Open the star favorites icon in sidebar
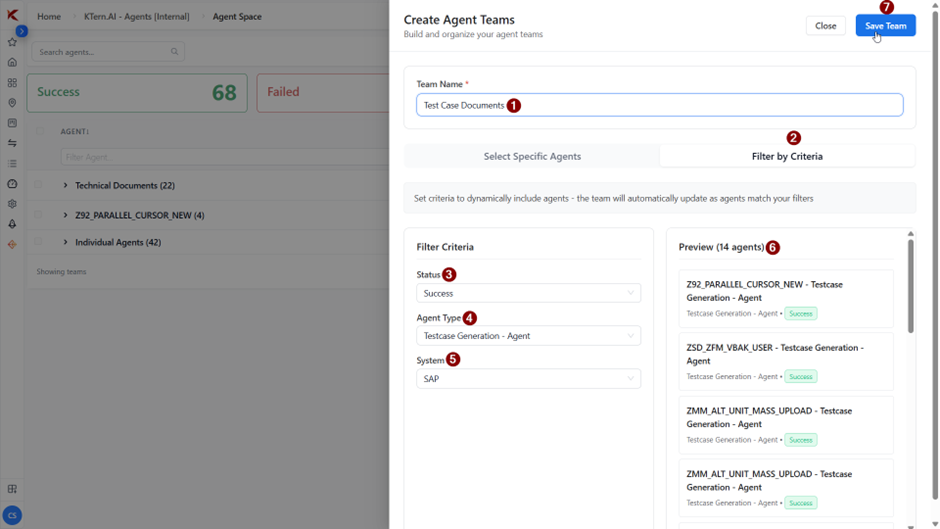Image resolution: width=940 pixels, height=529 pixels. pyautogui.click(x=12, y=42)
